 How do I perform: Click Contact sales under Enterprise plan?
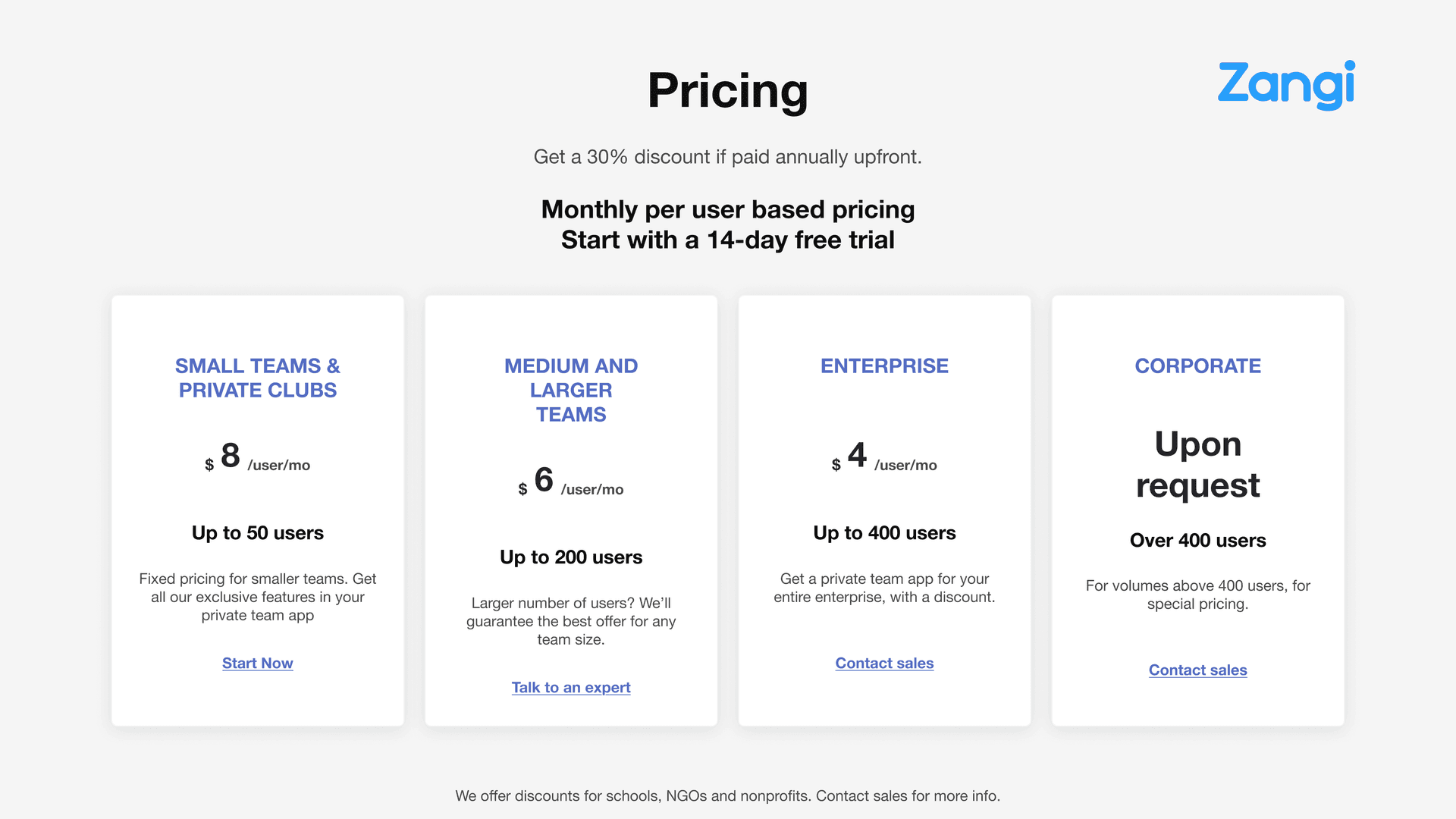[x=884, y=664]
